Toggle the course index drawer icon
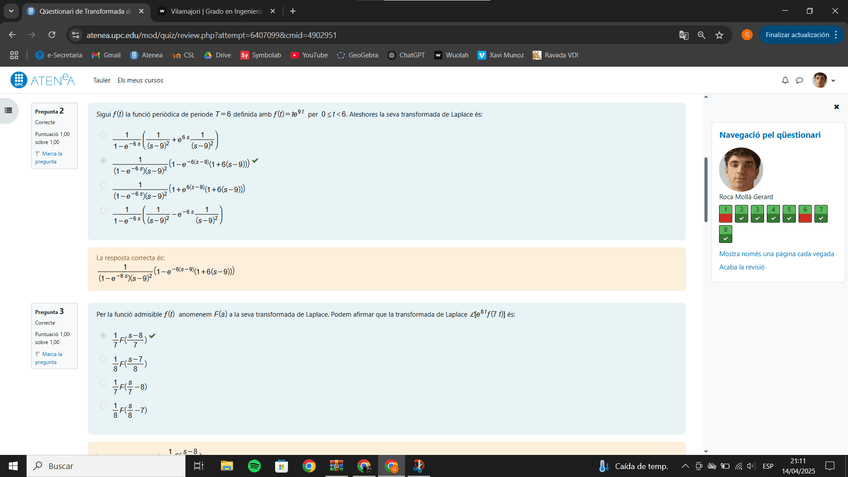 coord(10,111)
